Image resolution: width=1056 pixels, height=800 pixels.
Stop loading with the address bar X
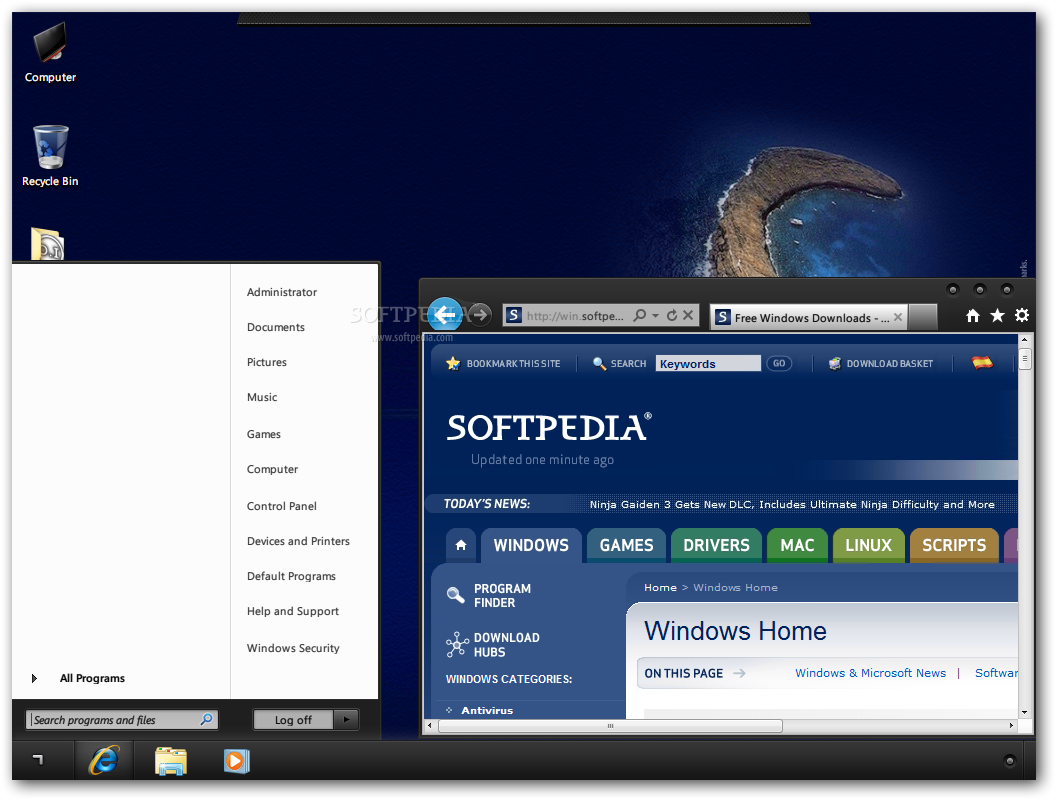(x=688, y=315)
